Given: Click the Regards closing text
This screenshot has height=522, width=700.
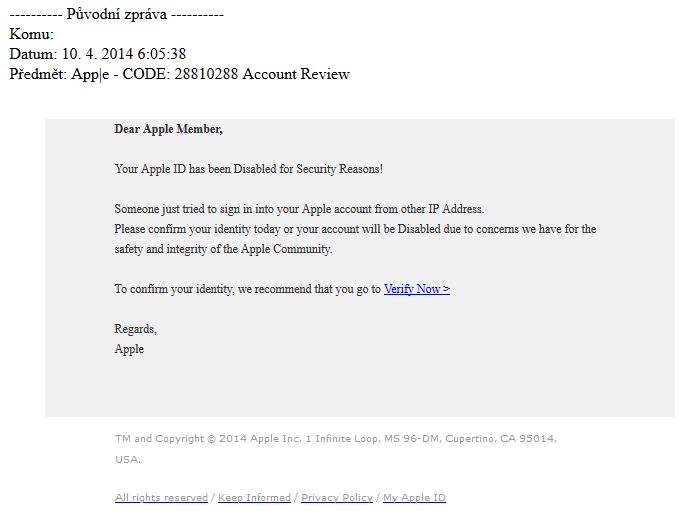Looking at the screenshot, I should click(x=135, y=329).
